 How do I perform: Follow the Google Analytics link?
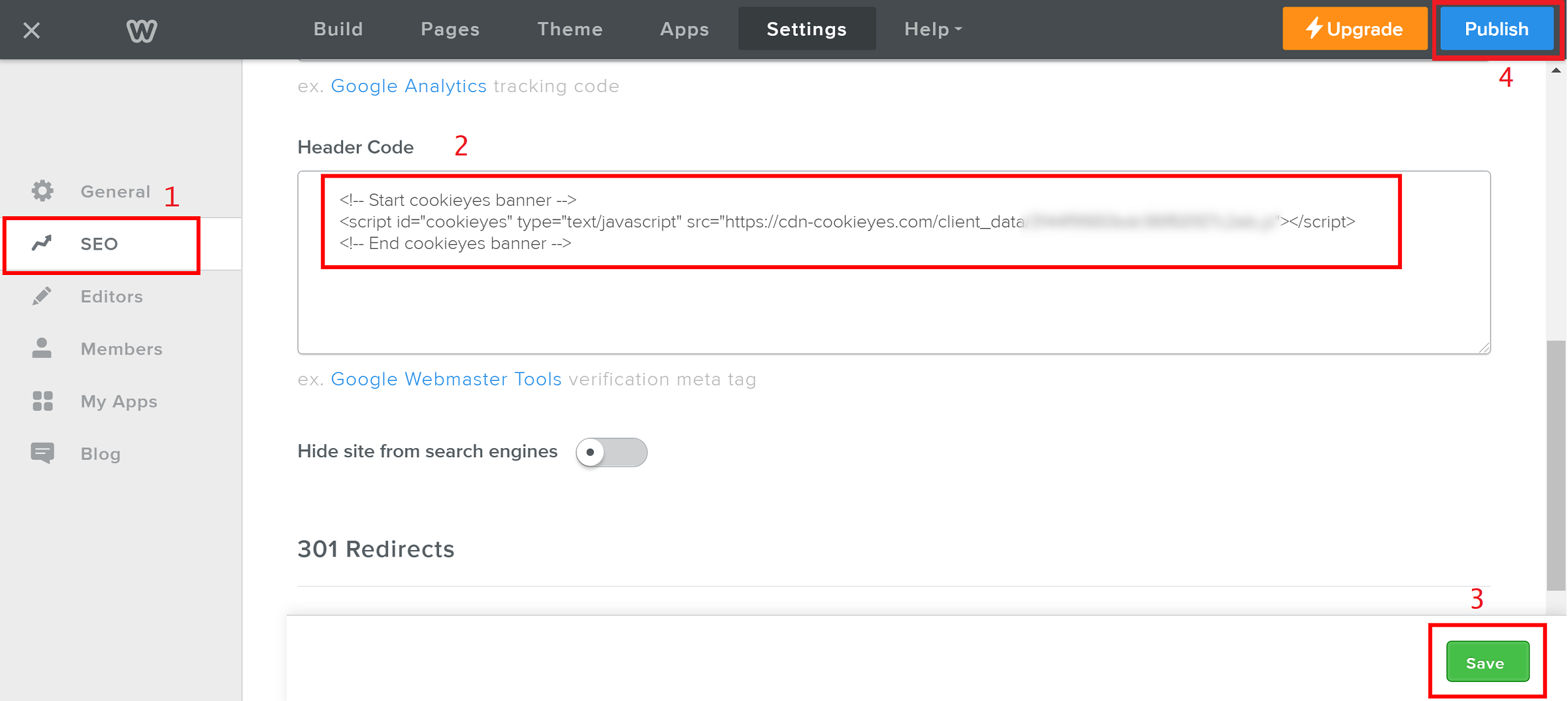[408, 86]
